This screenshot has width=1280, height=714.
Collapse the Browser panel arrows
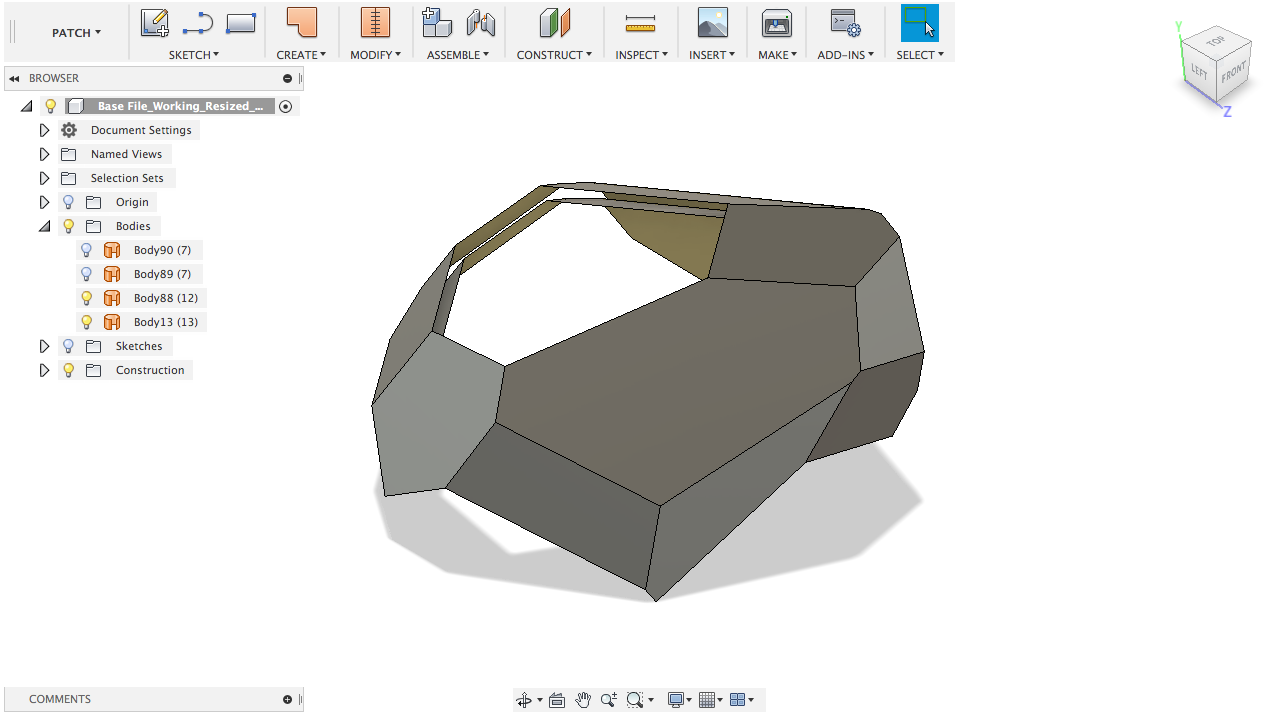point(14,78)
